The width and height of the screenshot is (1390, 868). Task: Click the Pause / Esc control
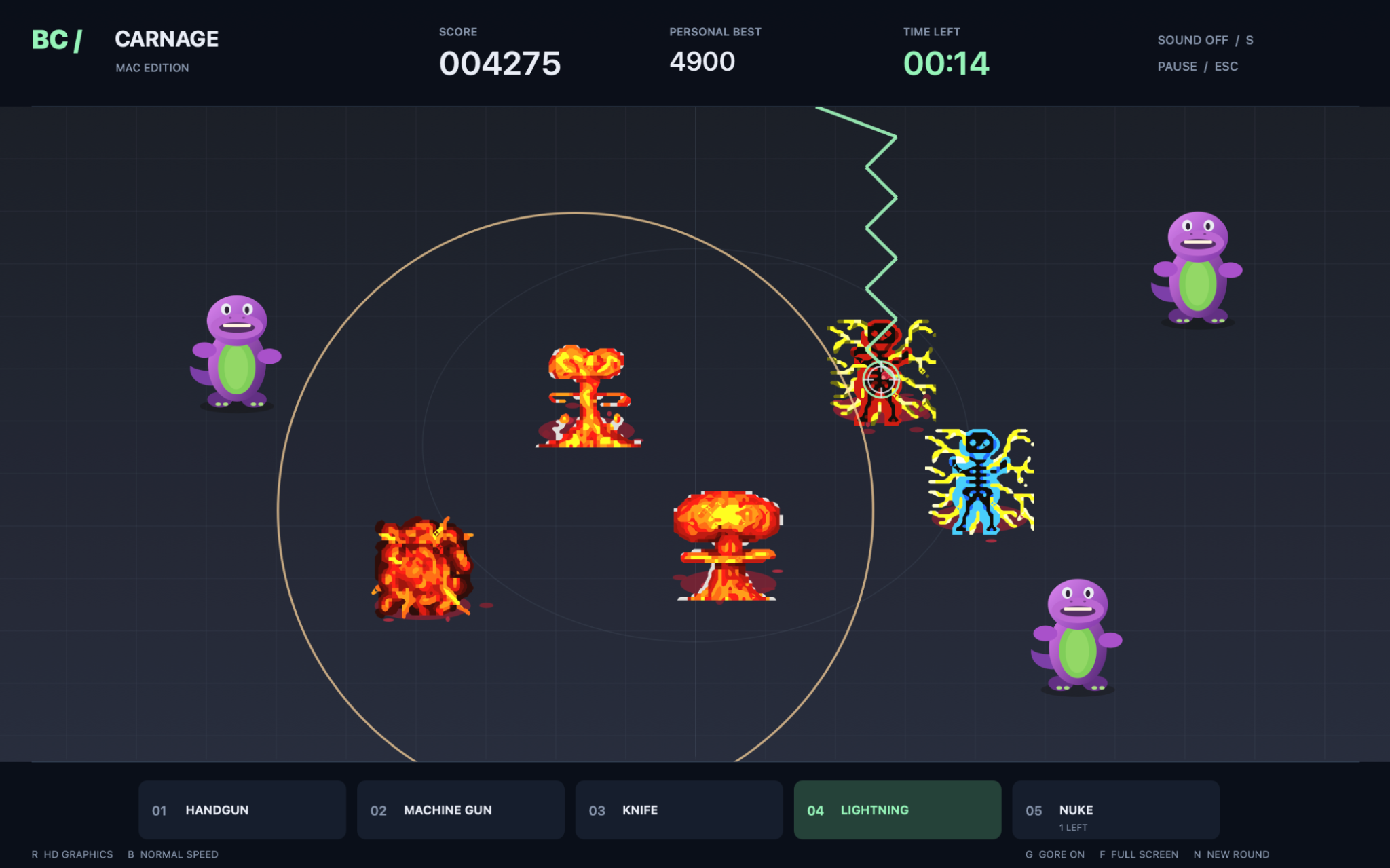coord(1198,67)
